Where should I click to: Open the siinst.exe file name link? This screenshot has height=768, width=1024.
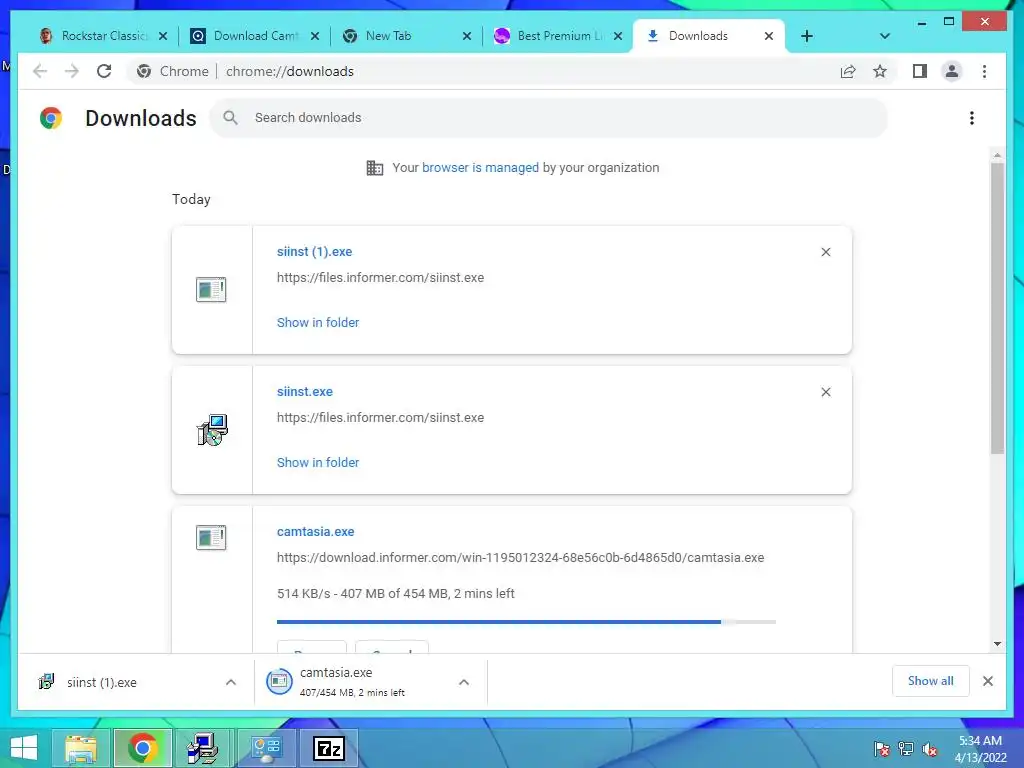pyautogui.click(x=304, y=392)
